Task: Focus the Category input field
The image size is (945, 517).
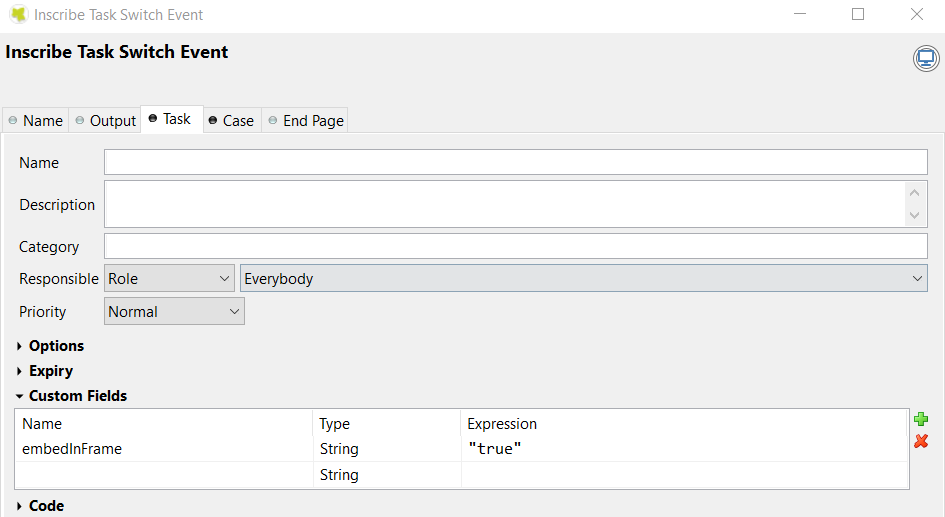Action: coord(515,247)
